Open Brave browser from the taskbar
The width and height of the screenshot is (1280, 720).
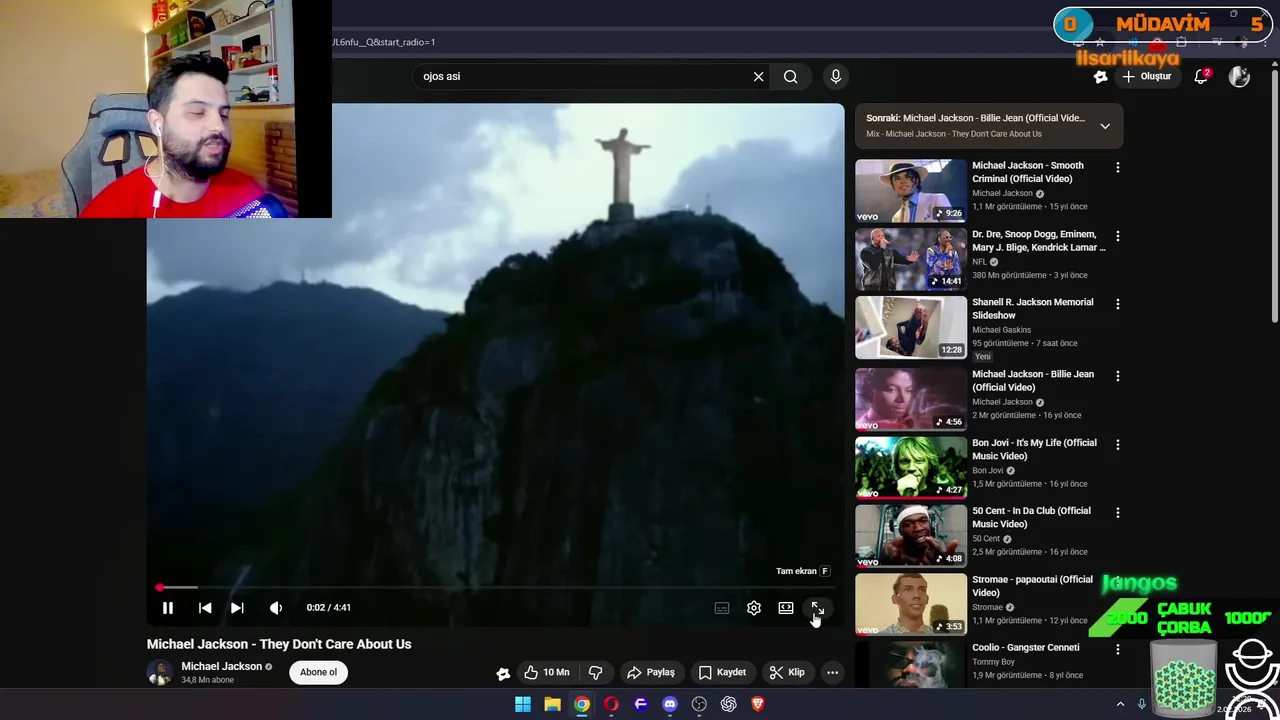(x=758, y=704)
